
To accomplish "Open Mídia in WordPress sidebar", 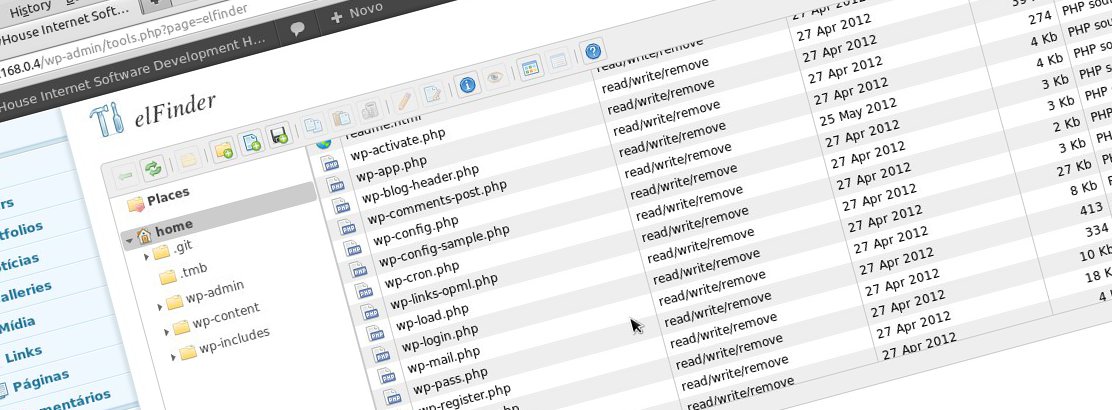I will (x=17, y=325).
